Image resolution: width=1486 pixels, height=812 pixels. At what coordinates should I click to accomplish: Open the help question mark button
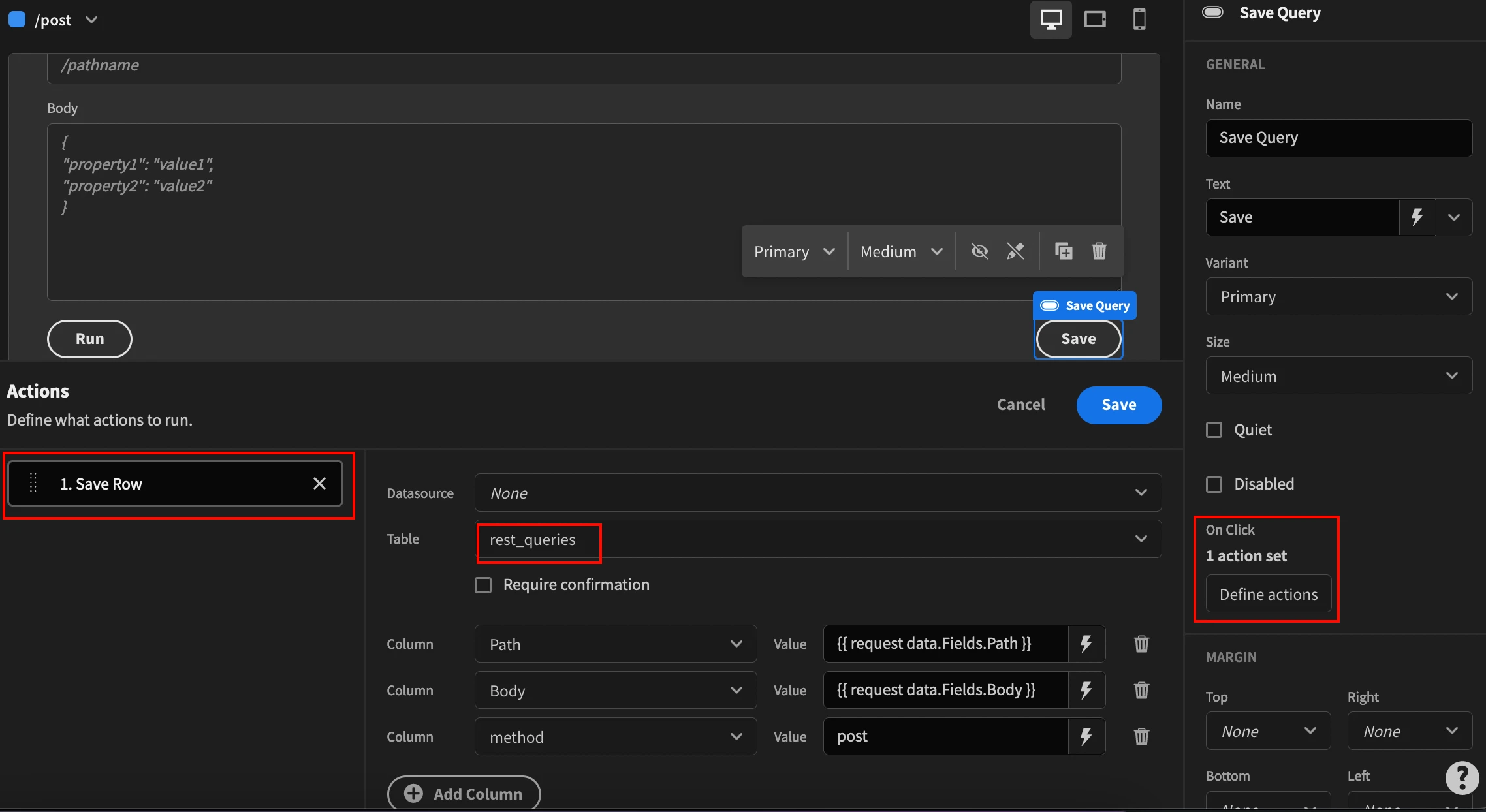[1462, 778]
